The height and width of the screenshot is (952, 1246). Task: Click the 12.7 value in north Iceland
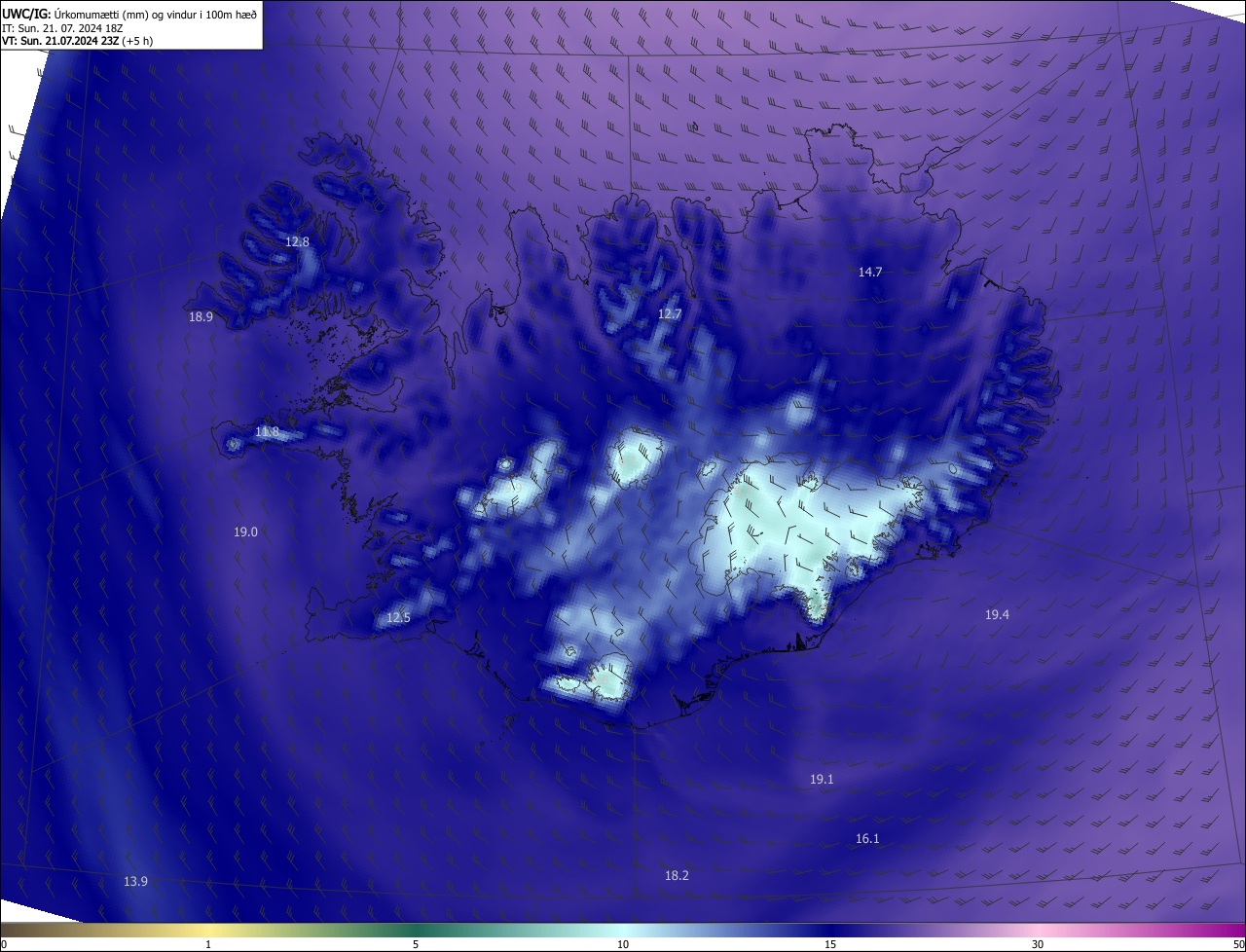[x=670, y=313]
